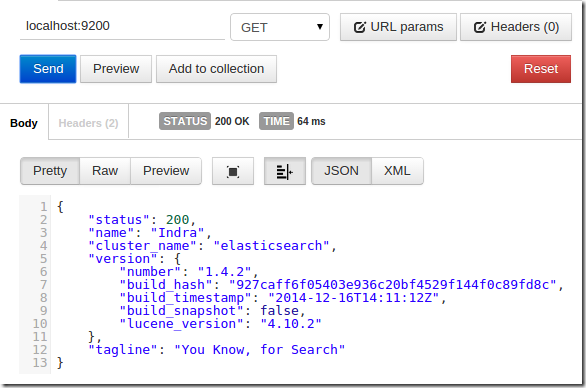This screenshot has height=388, width=586.
Task: Click line number 13 in gutter
Action: (x=40, y=363)
